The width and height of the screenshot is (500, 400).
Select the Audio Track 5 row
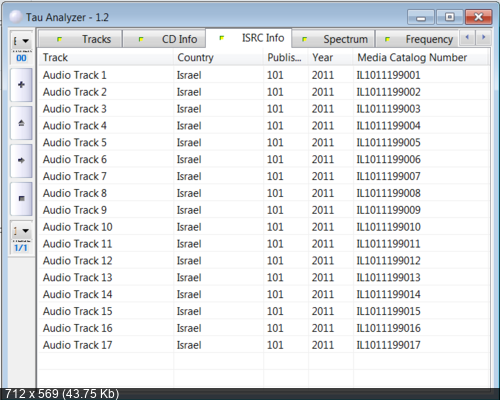tap(263, 143)
